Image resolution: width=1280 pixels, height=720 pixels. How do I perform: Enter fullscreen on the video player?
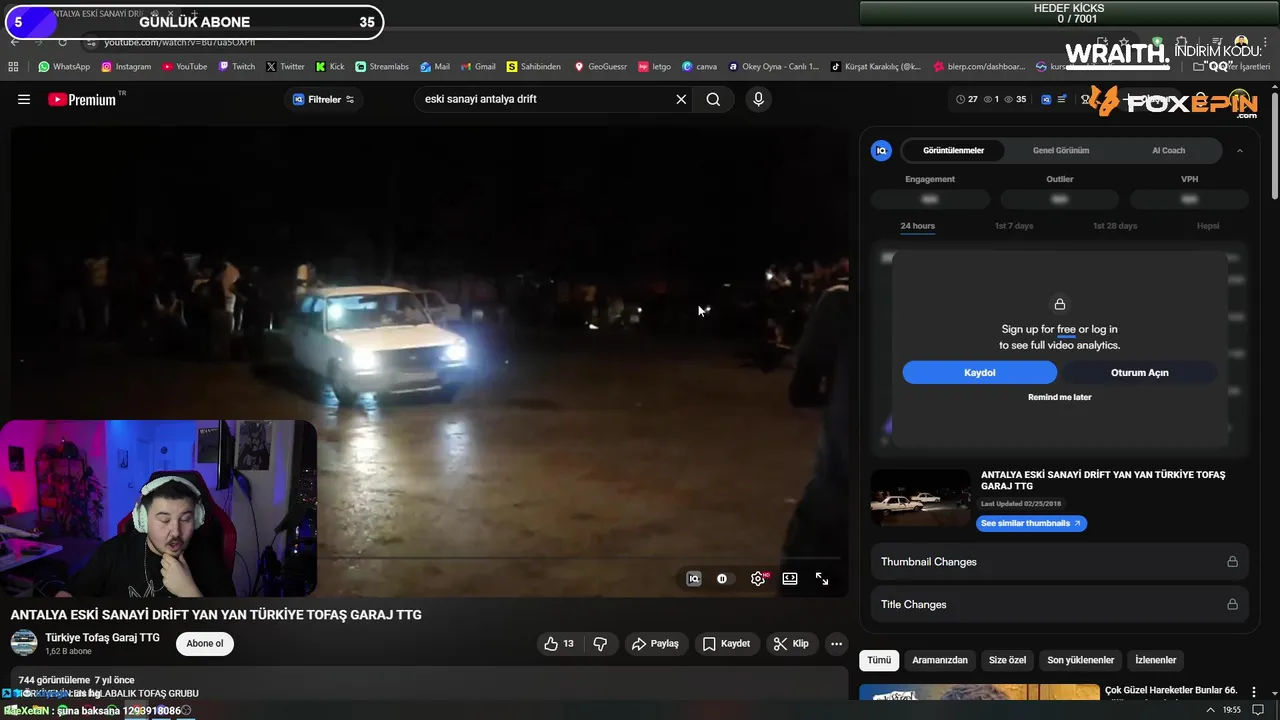click(822, 578)
